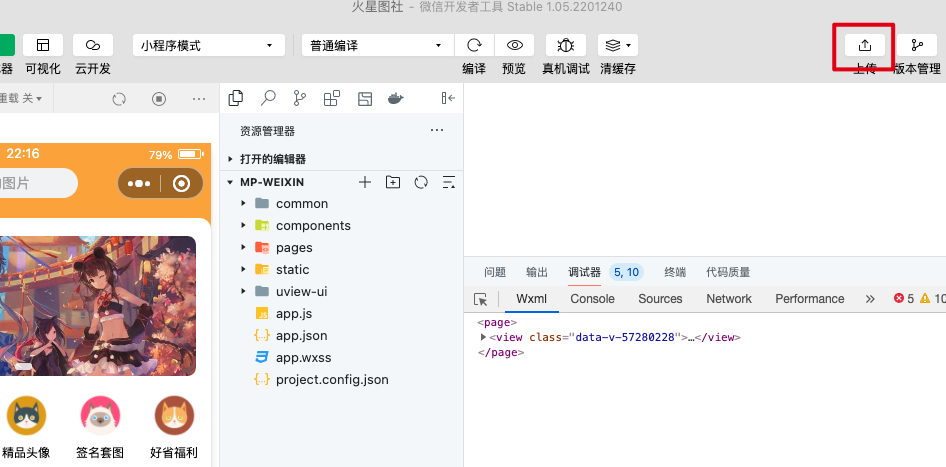Show more devtools tabs via » chevron

869,299
